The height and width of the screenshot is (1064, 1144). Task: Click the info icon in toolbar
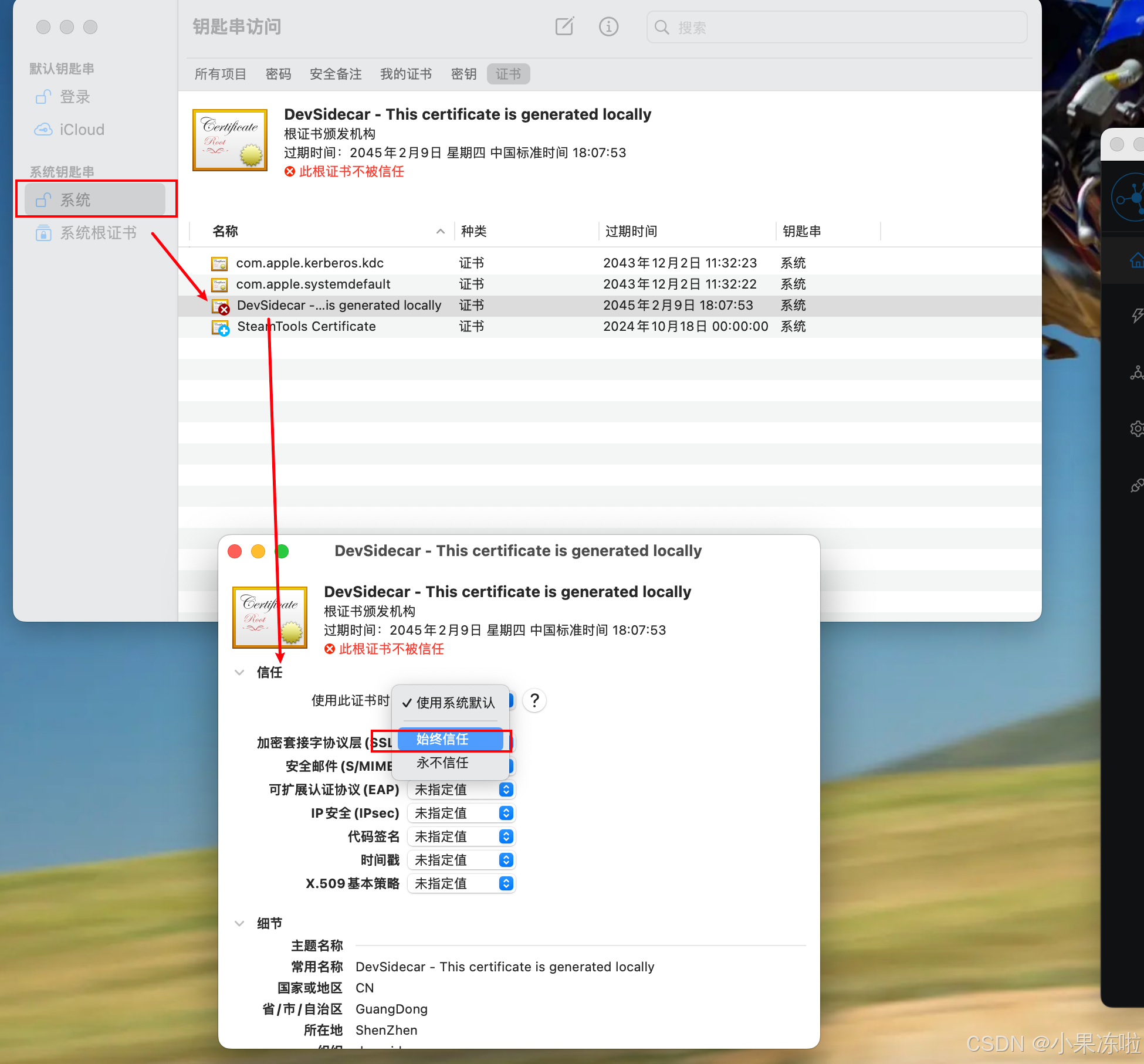(x=608, y=27)
